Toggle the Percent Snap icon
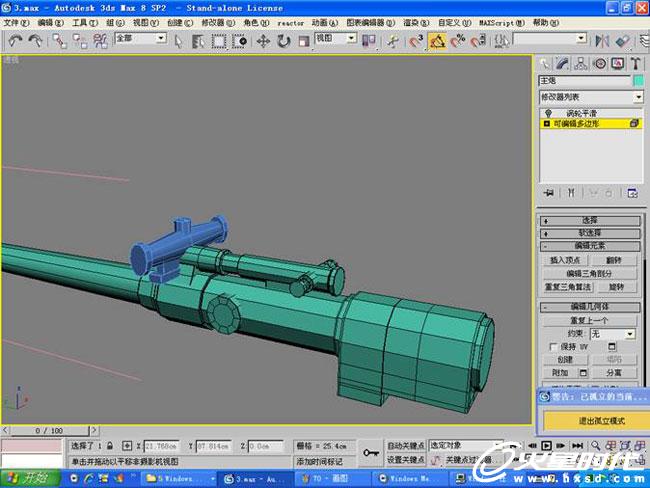This screenshot has width=650, height=488. [458, 41]
